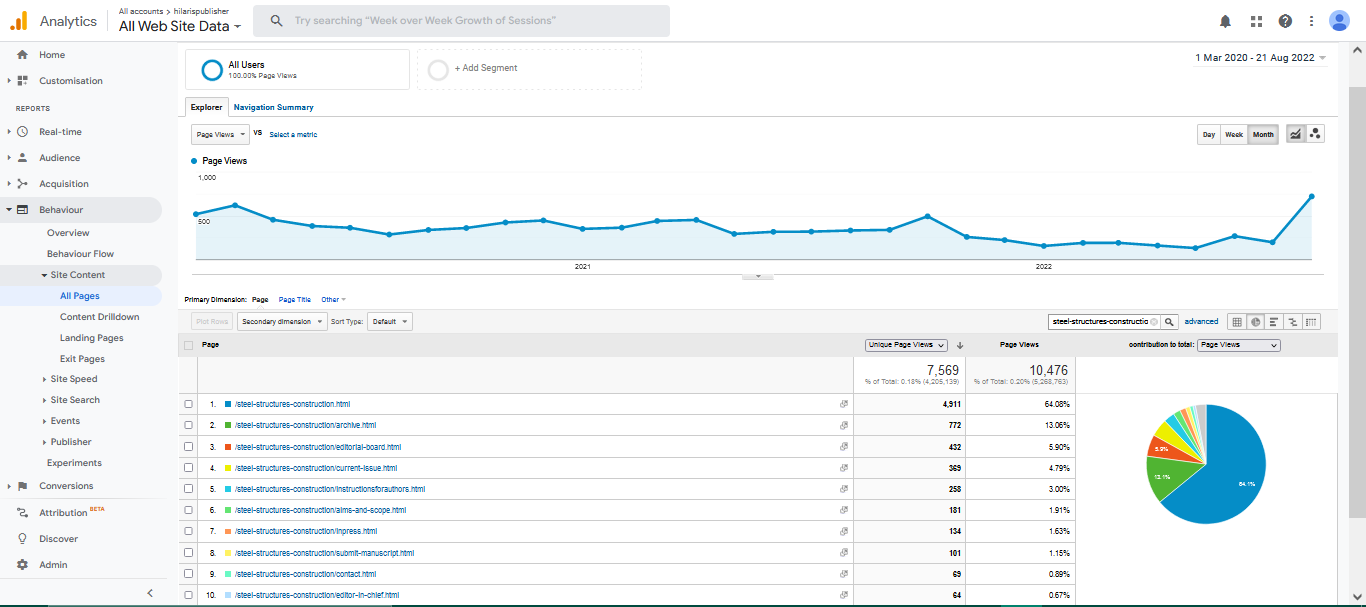Screen dimensions: 1366x607
Task: Switch to motion chart view icon
Action: 1315,134
